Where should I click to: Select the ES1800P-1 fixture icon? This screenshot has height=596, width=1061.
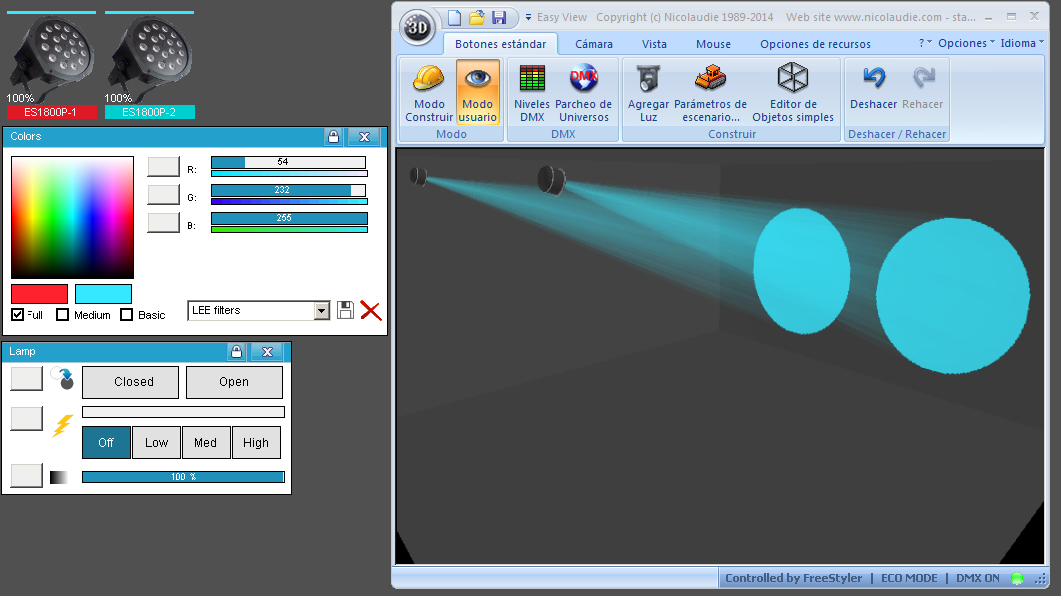[x=51, y=60]
